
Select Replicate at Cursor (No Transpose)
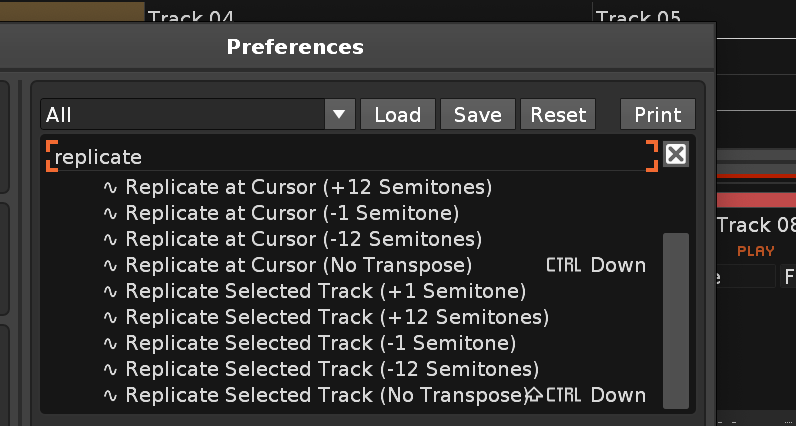[298, 265]
